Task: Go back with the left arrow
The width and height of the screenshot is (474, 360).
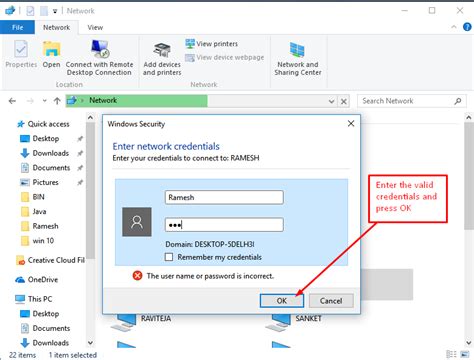Action: coord(12,101)
